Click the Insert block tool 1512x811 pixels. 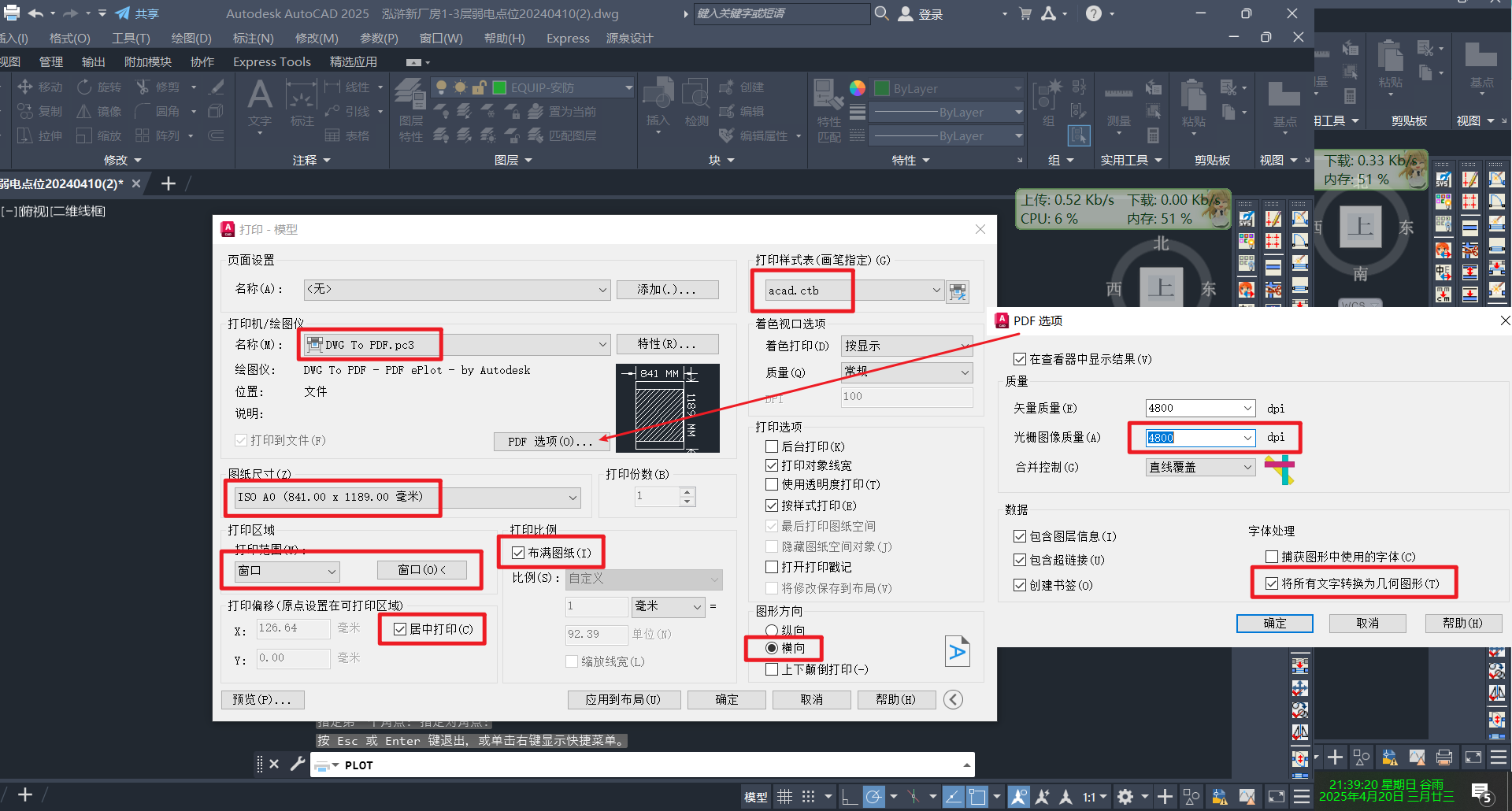(658, 102)
